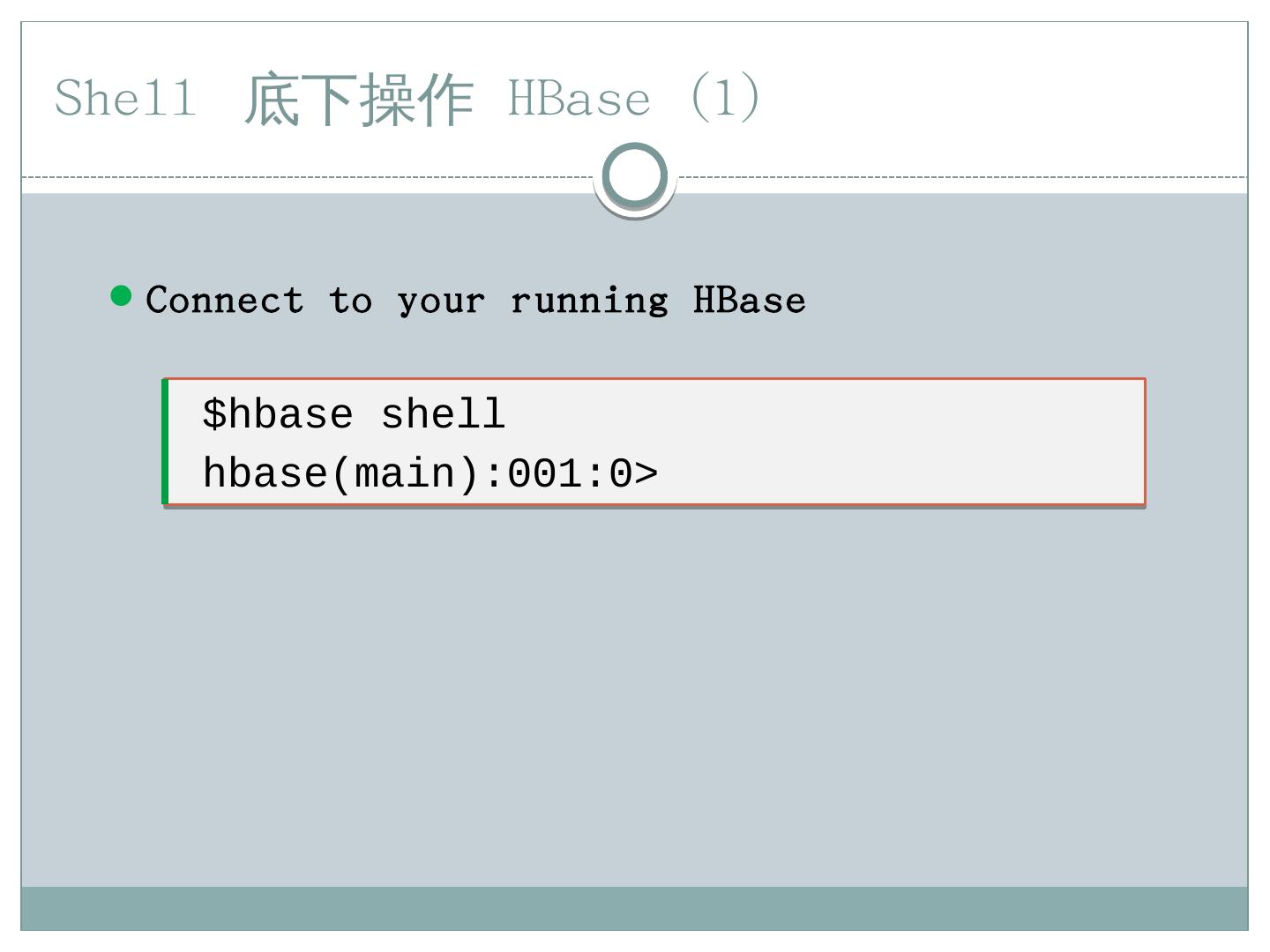Click the word "Connect" in bullet text

225,301
